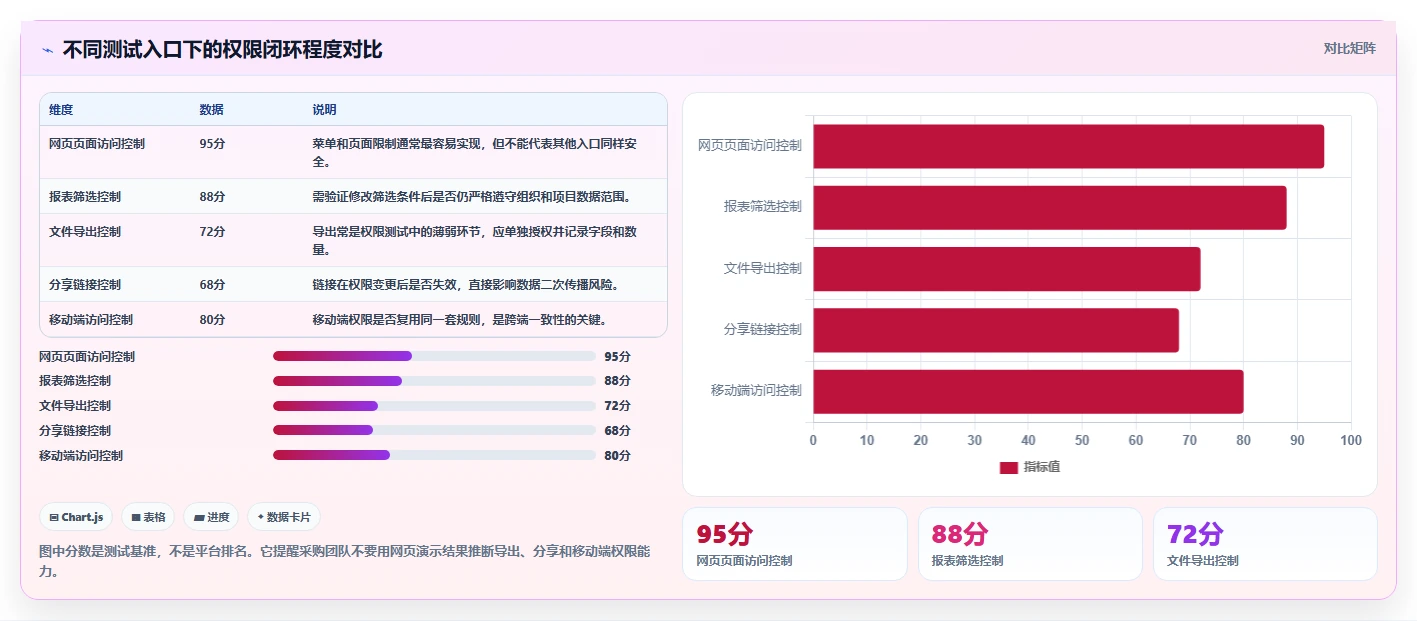Click the Chart.js chip
The height and width of the screenshot is (621, 1417).
tap(77, 517)
